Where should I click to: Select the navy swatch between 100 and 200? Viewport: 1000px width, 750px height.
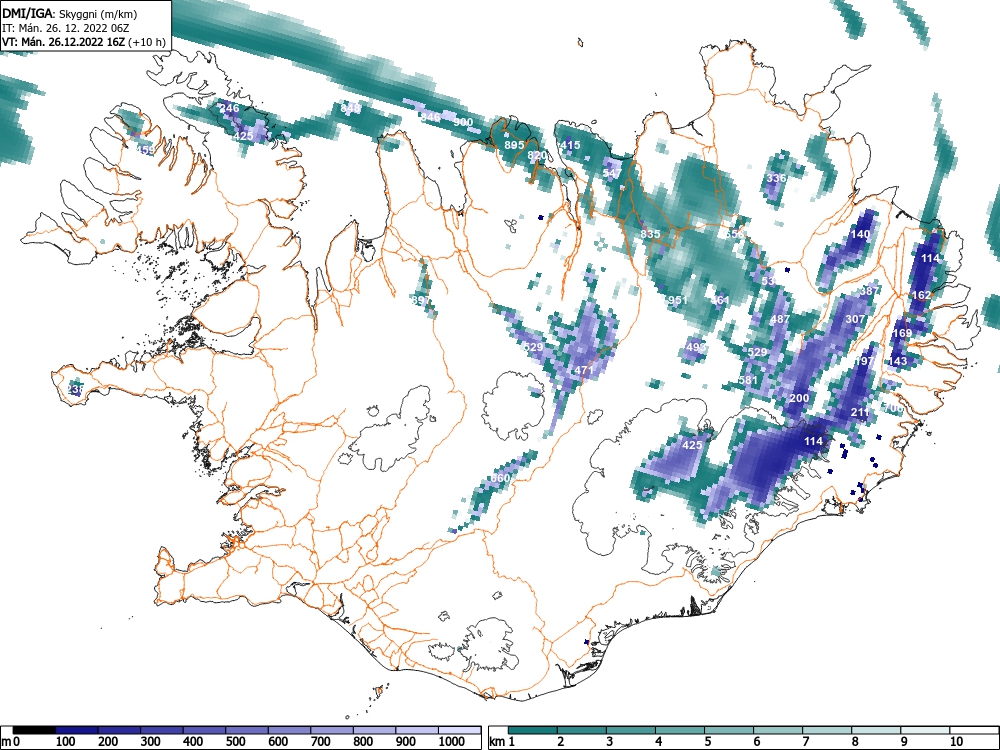click(76, 730)
